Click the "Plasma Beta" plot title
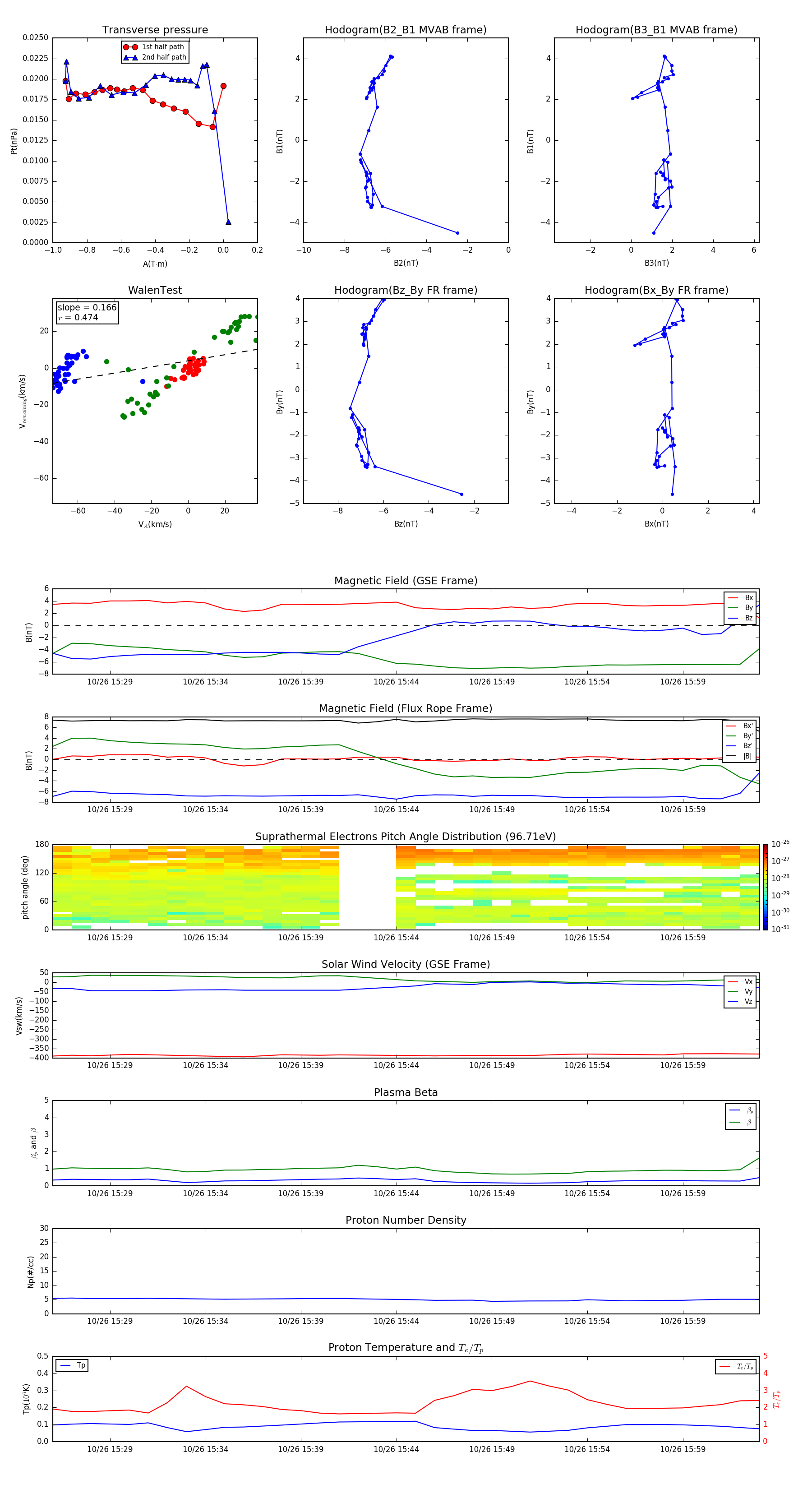The width and height of the screenshot is (812, 1489). (406, 1093)
